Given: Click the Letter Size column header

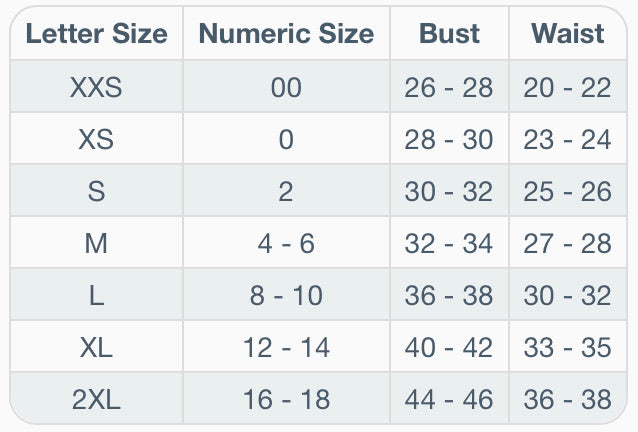Looking at the screenshot, I should [x=96, y=33].
